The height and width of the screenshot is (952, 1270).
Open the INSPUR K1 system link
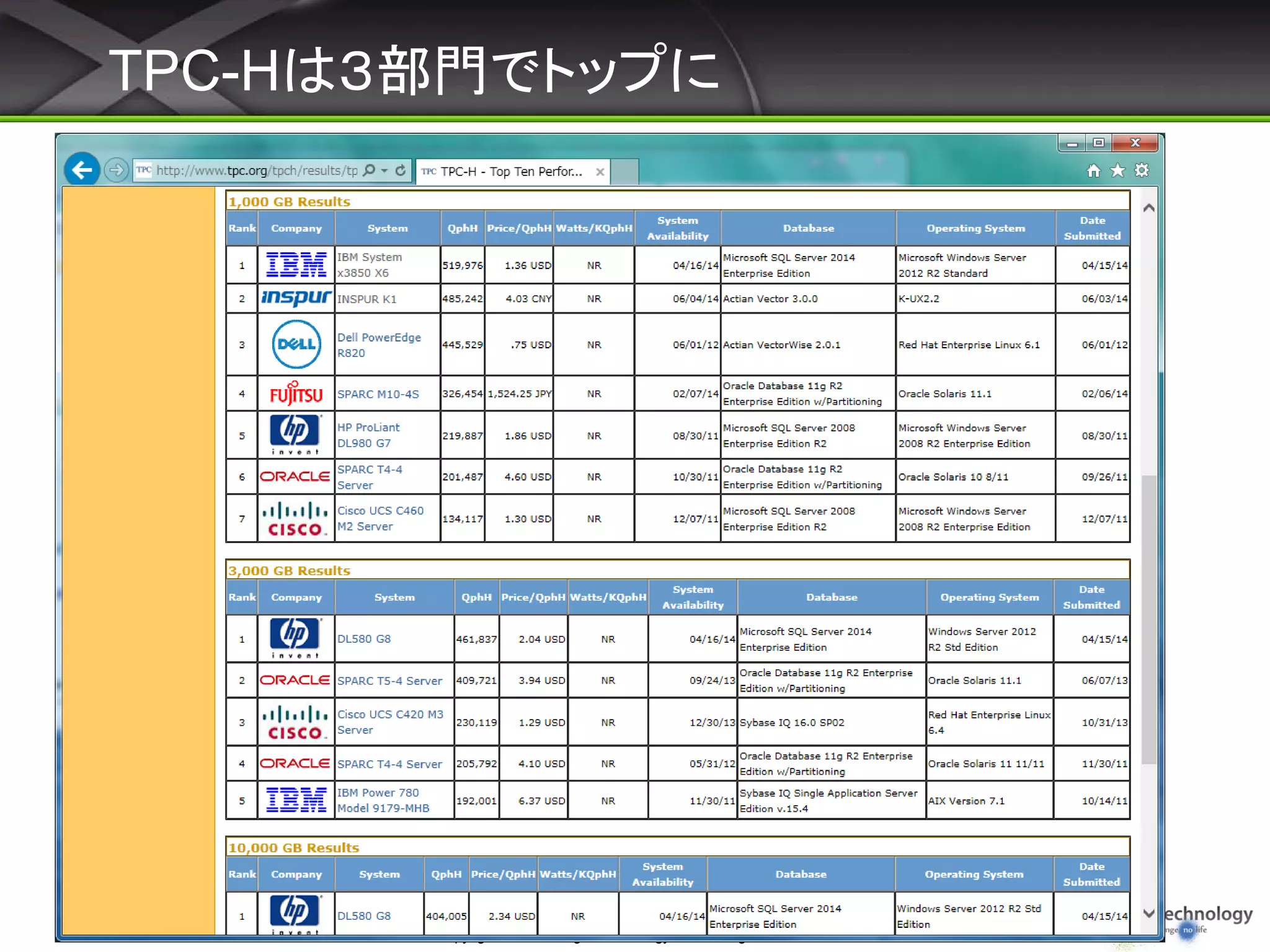366,299
